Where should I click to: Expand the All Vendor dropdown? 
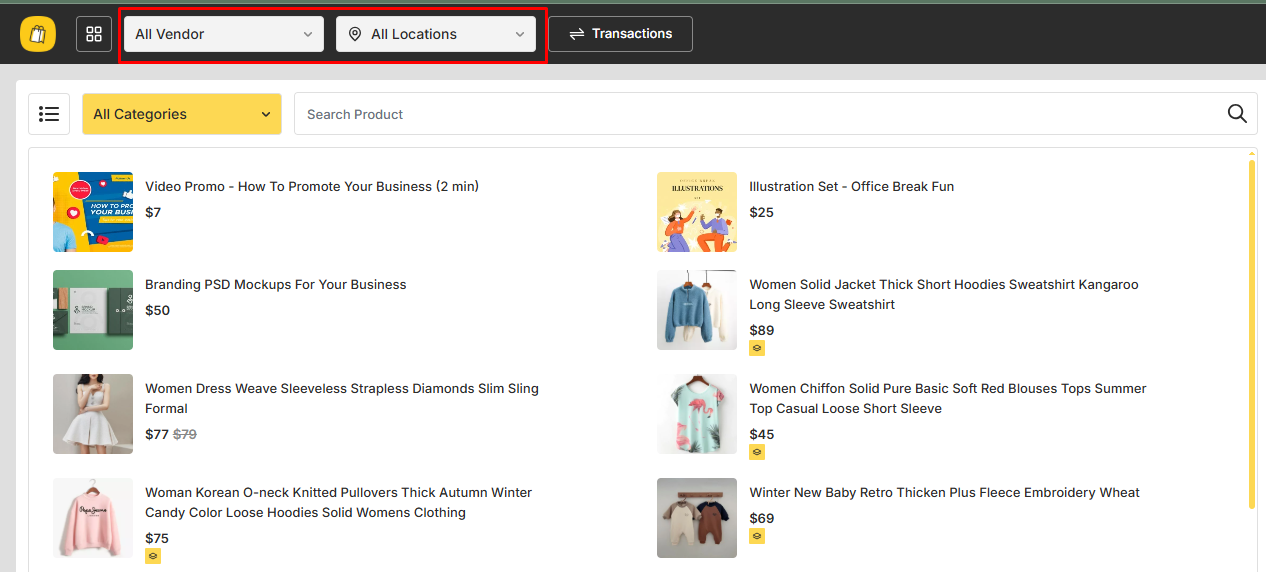click(x=224, y=34)
